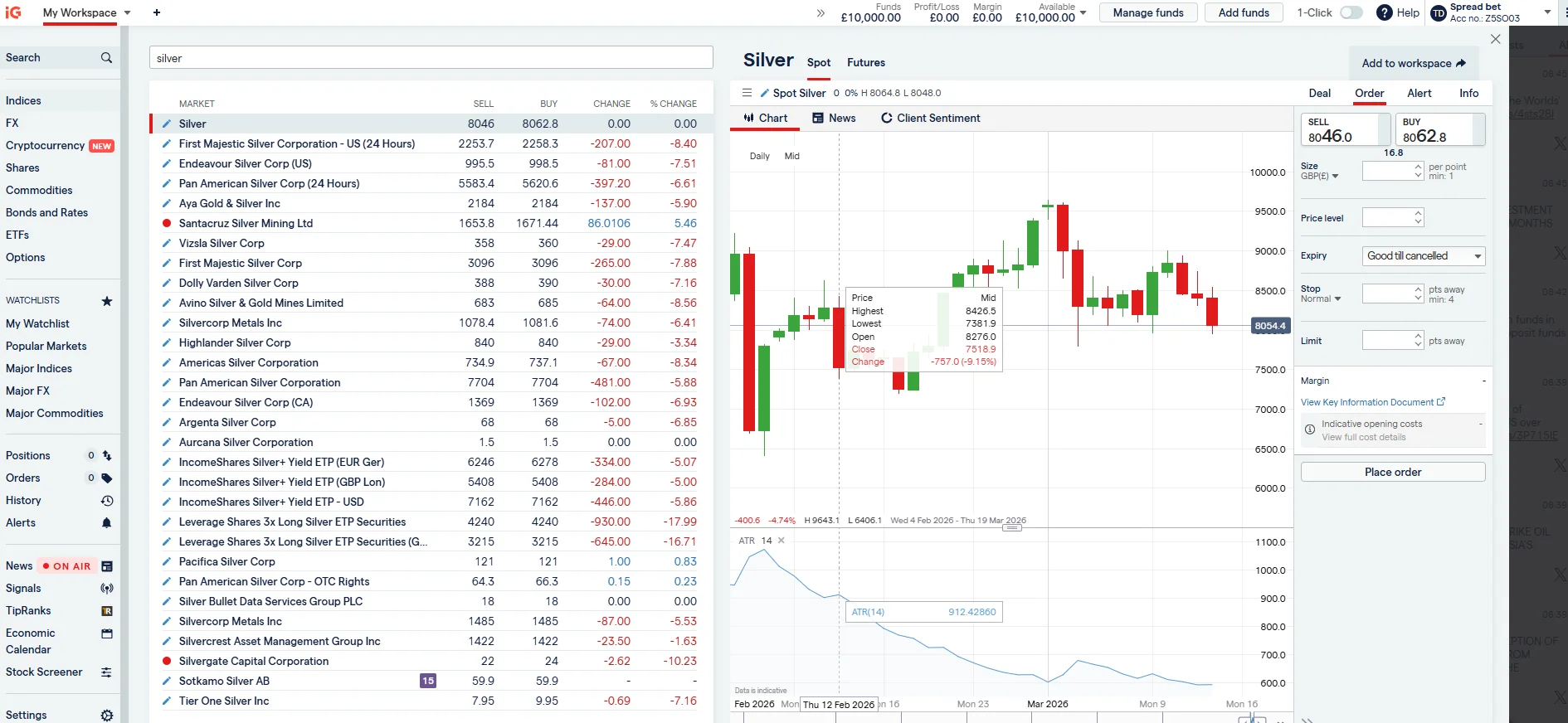
Task: Click pencil icon for Vizsla Silver Corp
Action: (167, 243)
